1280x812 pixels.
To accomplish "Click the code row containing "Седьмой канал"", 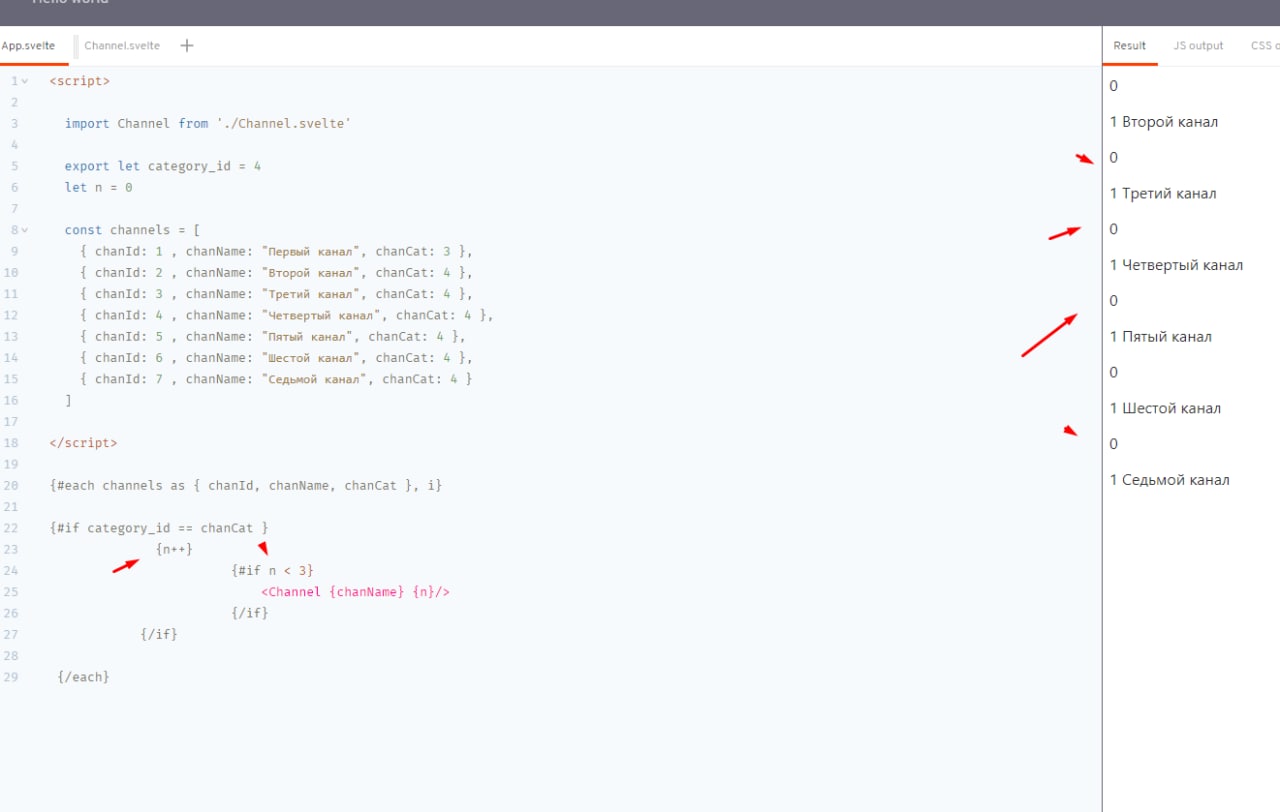I will [276, 379].
